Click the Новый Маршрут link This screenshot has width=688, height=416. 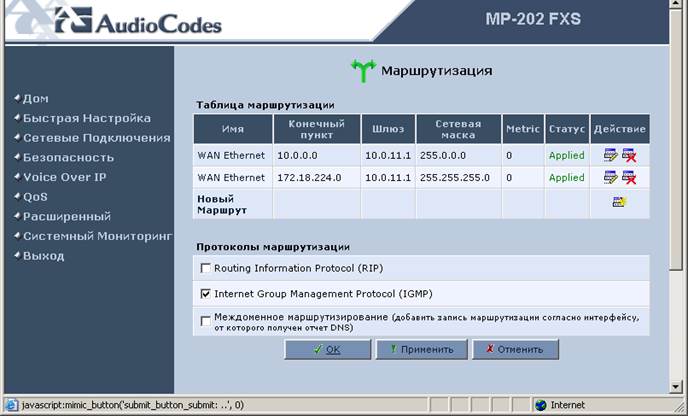[222, 204]
